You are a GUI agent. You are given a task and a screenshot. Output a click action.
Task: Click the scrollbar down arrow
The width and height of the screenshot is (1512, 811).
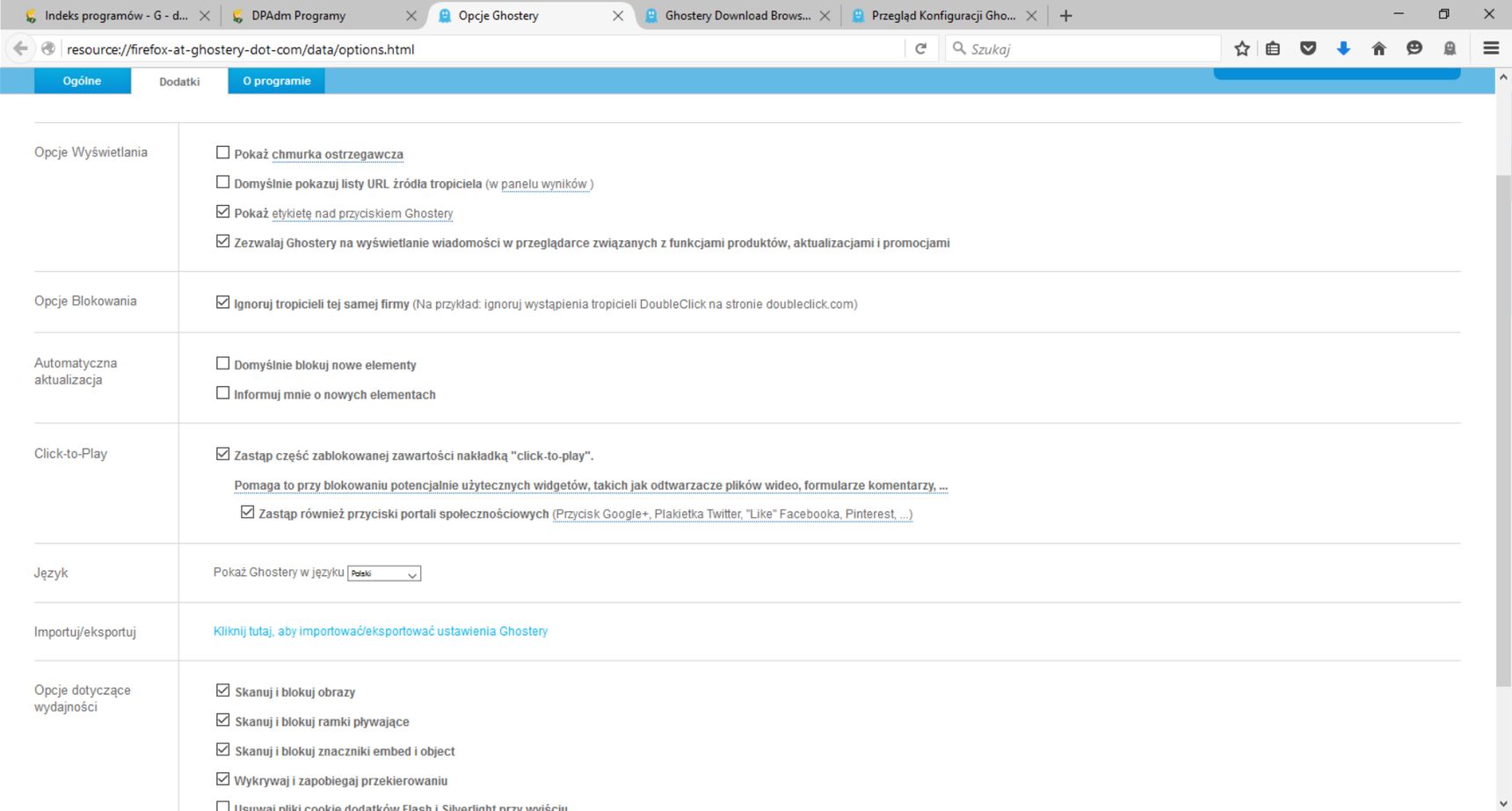pyautogui.click(x=1503, y=803)
